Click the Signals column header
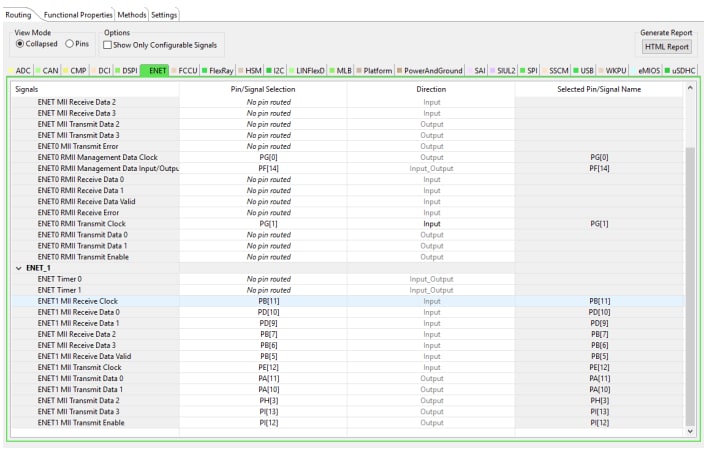The image size is (706, 449). [94, 90]
